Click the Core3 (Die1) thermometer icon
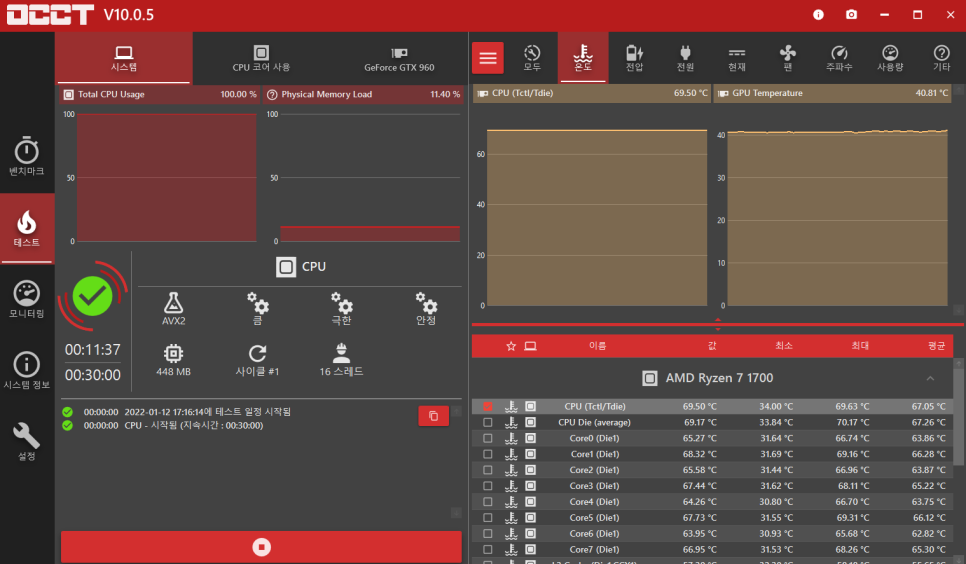 point(511,486)
